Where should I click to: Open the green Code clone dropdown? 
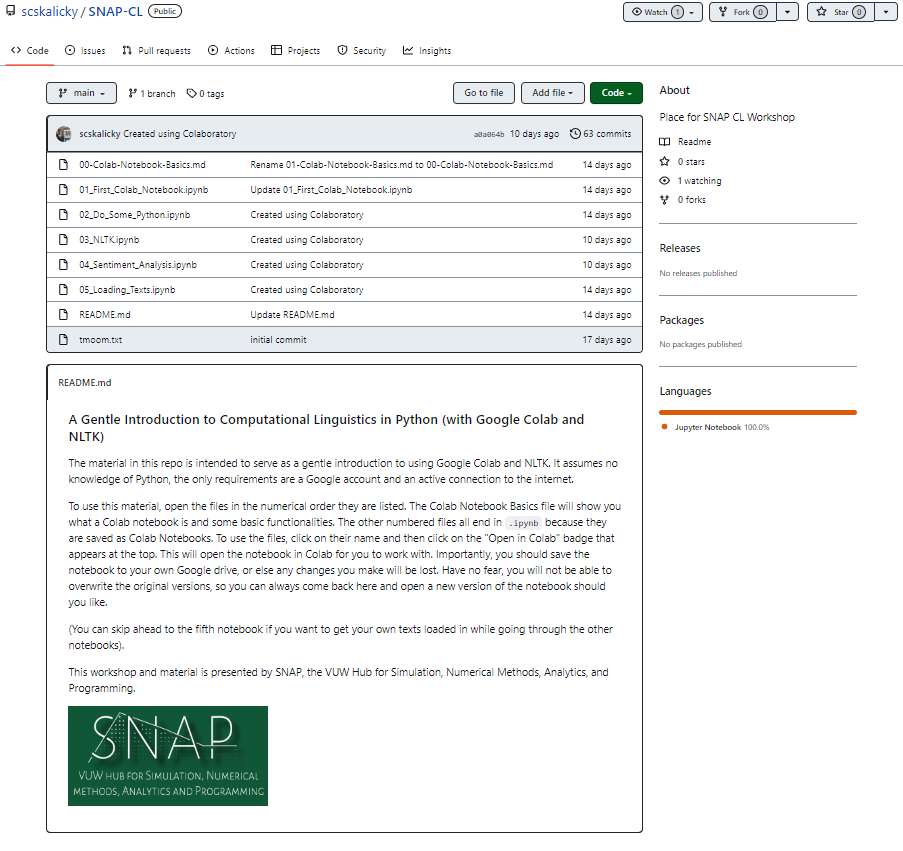(616, 93)
